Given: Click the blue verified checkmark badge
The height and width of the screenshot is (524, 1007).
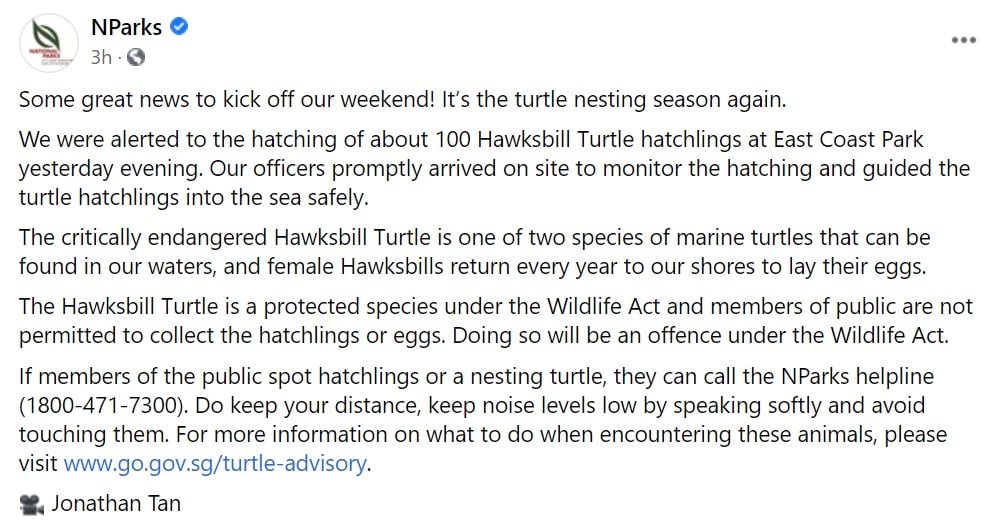Looking at the screenshot, I should (180, 28).
